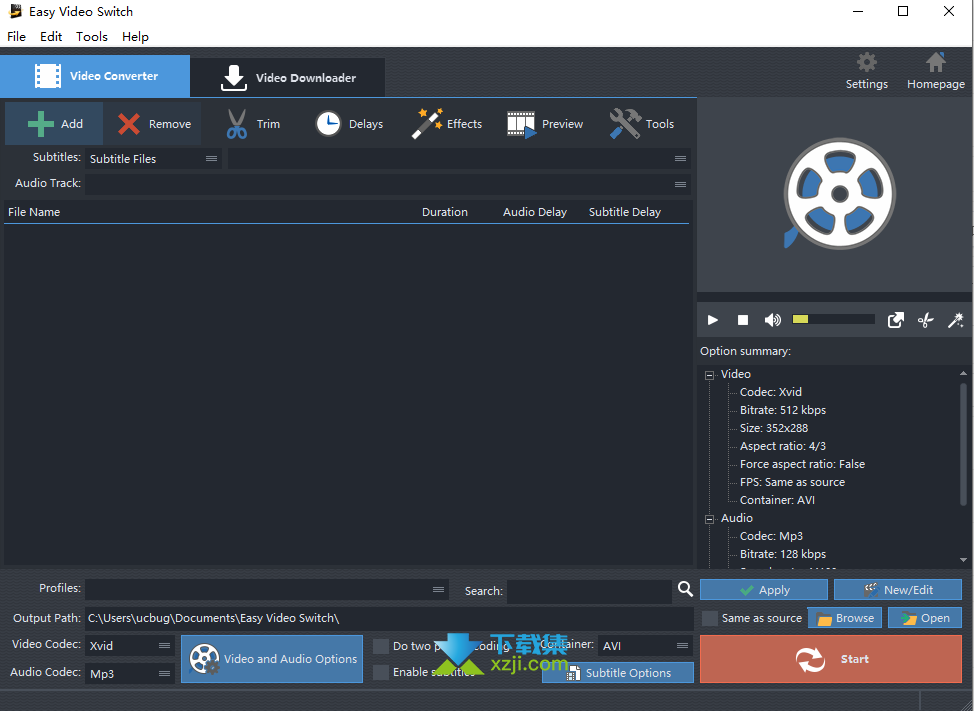Click the Output Path text field
This screenshot has width=974, height=711.
(389, 618)
